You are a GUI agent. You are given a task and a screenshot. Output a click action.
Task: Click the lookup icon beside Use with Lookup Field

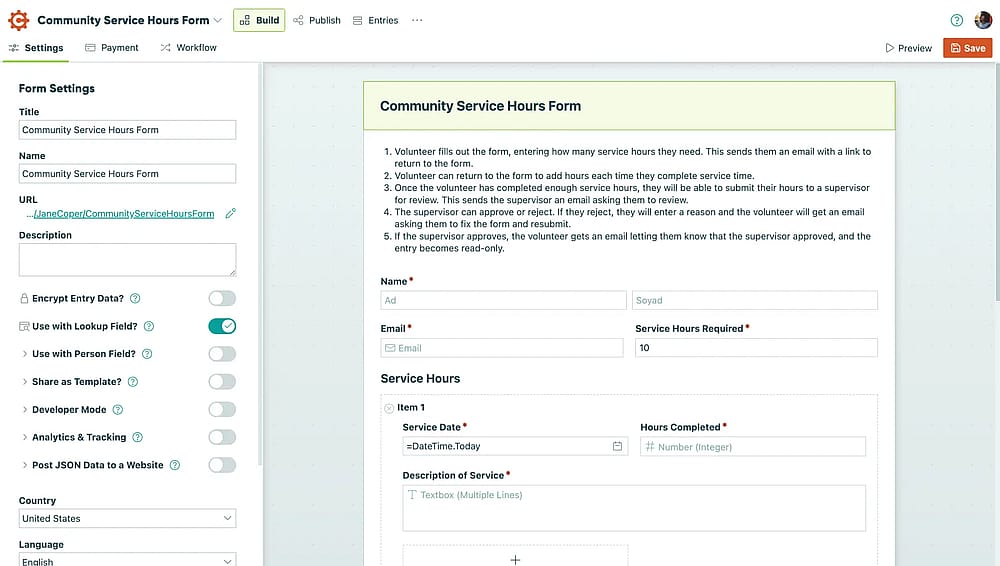point(24,326)
